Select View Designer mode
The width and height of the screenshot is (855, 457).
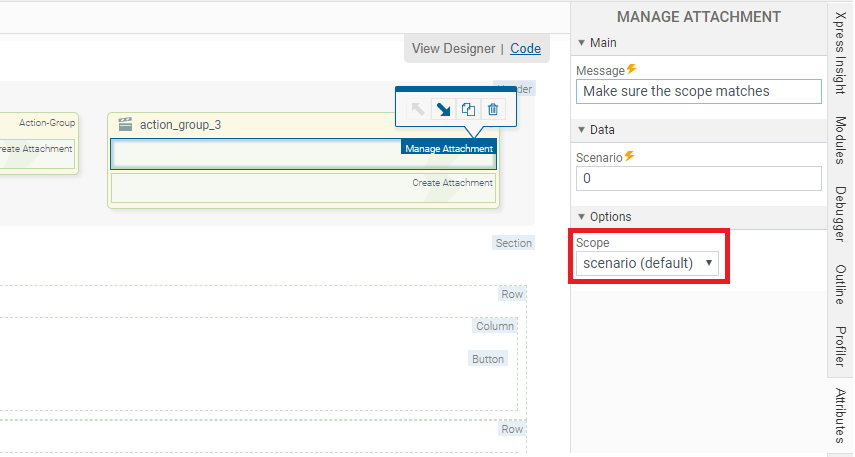click(453, 48)
